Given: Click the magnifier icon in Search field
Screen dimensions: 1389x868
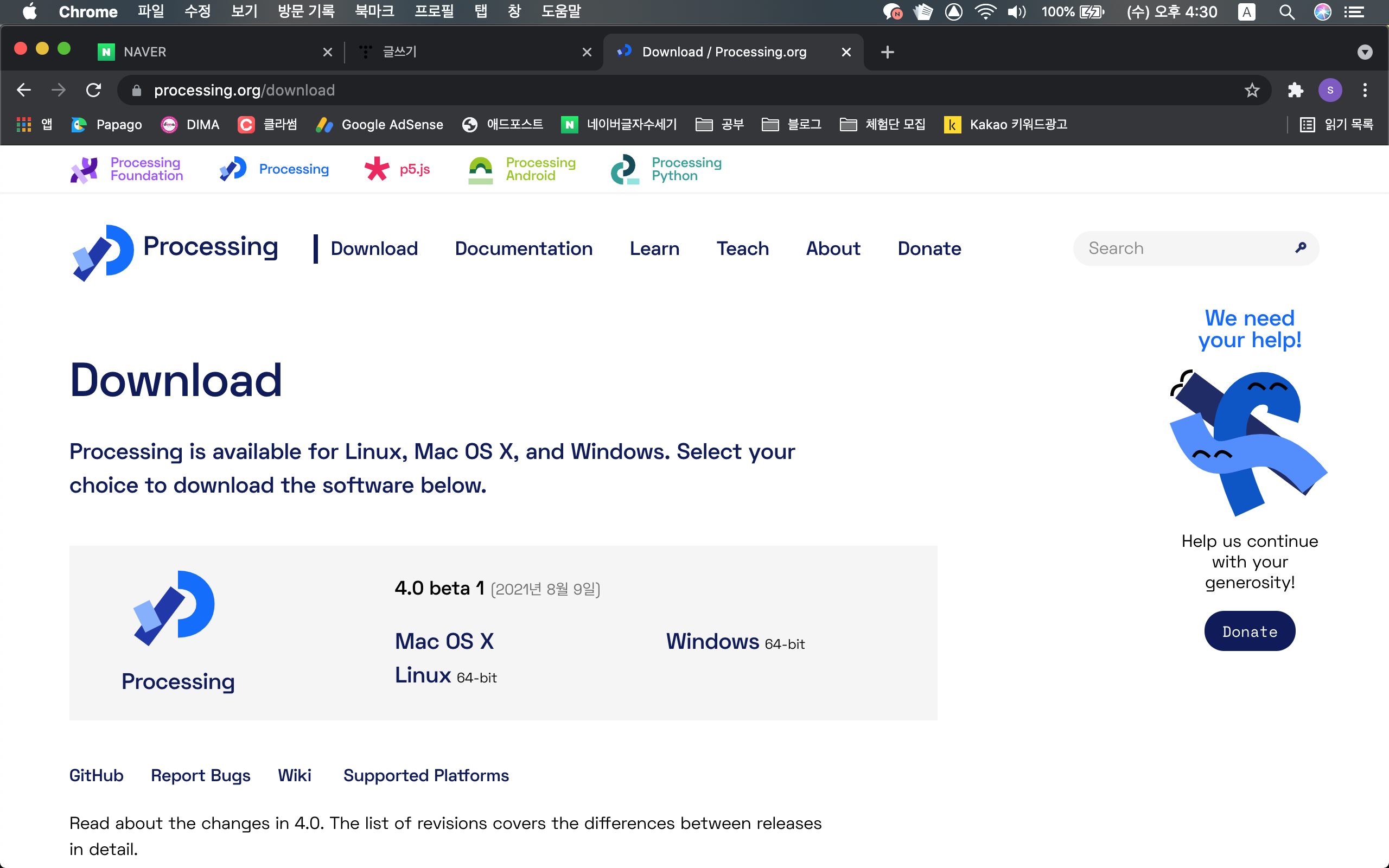Looking at the screenshot, I should click(1301, 248).
